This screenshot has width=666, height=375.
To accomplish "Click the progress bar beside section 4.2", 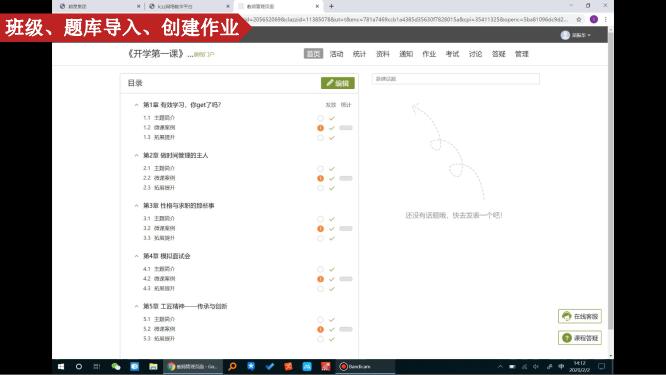I will tap(346, 279).
